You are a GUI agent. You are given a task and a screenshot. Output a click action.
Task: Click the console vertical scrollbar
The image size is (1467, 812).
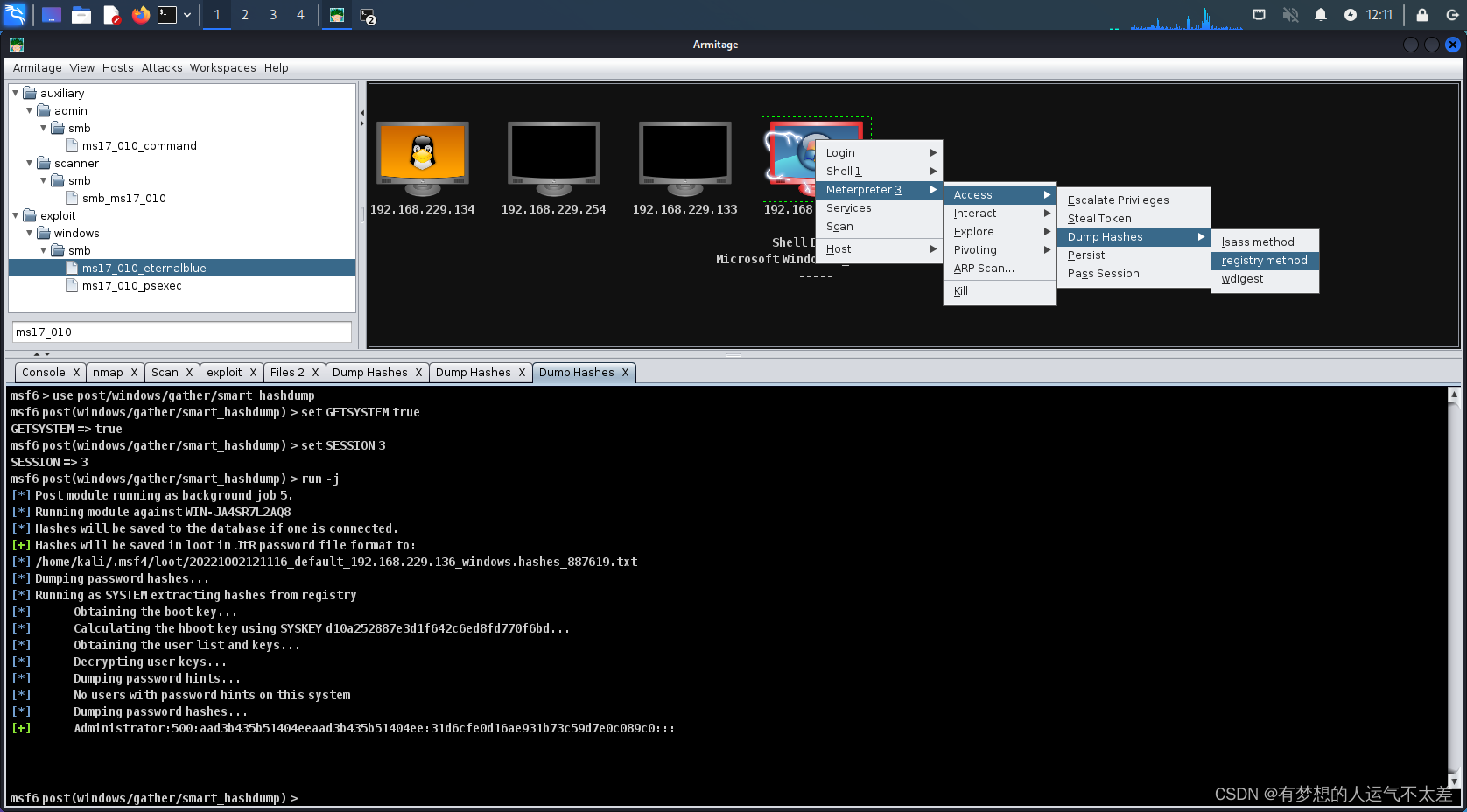pos(1454,589)
